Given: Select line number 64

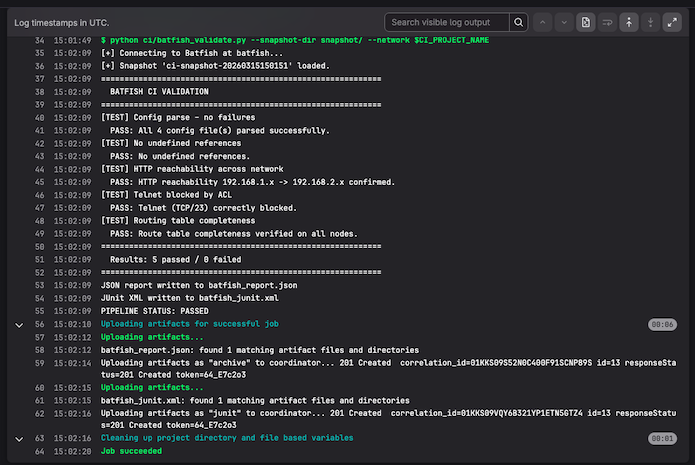Looking at the screenshot, I should click(39, 451).
